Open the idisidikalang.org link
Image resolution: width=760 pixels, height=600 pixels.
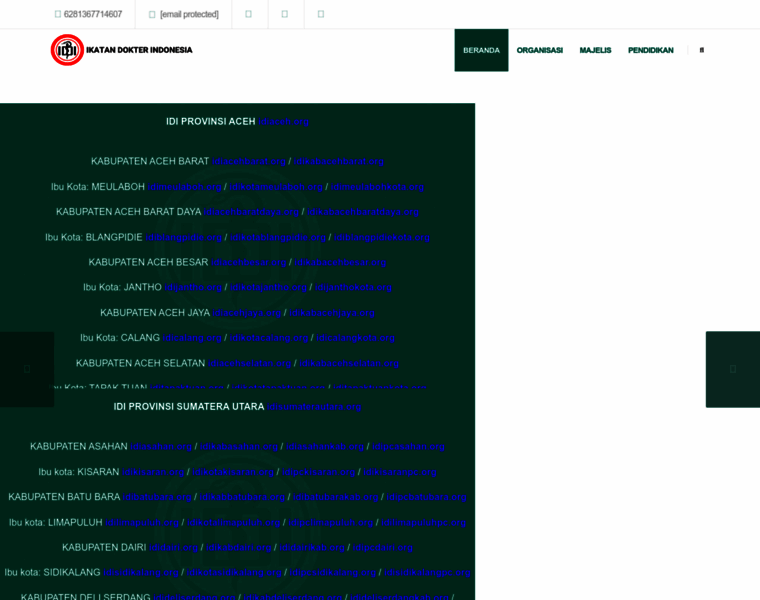tap(141, 573)
